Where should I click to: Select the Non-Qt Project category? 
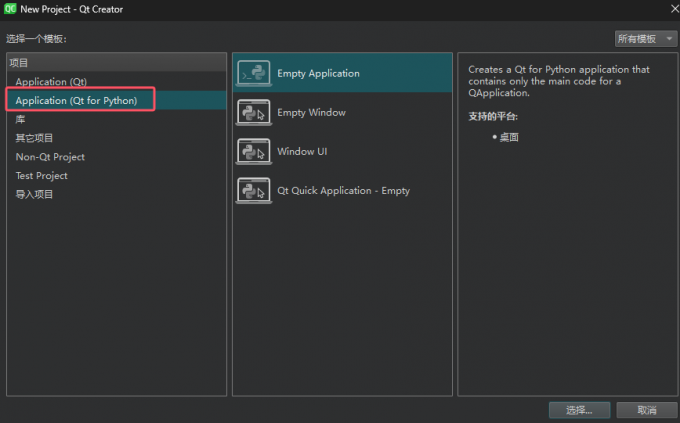(x=50, y=157)
